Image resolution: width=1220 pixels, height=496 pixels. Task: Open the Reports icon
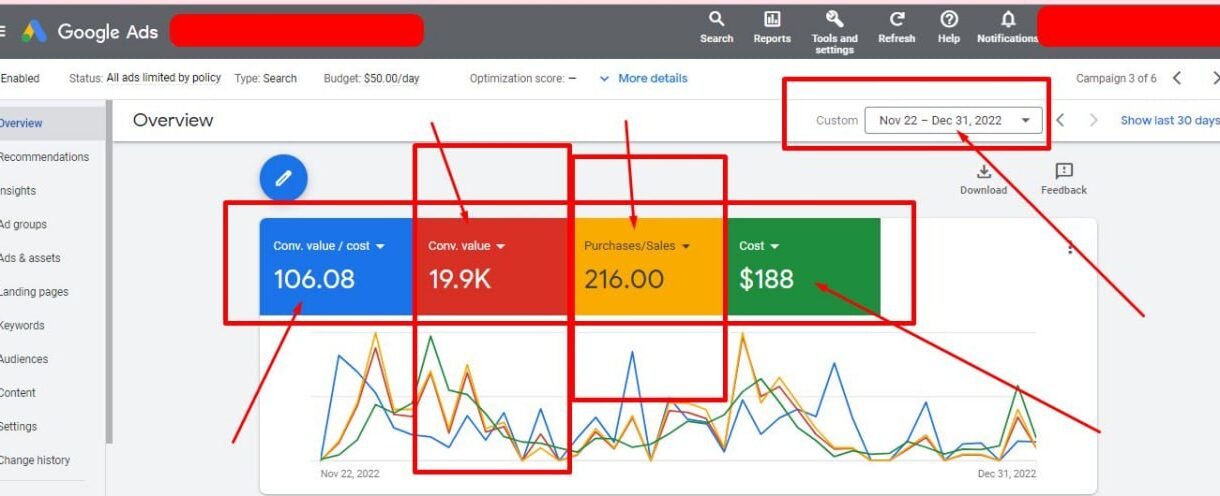772,19
